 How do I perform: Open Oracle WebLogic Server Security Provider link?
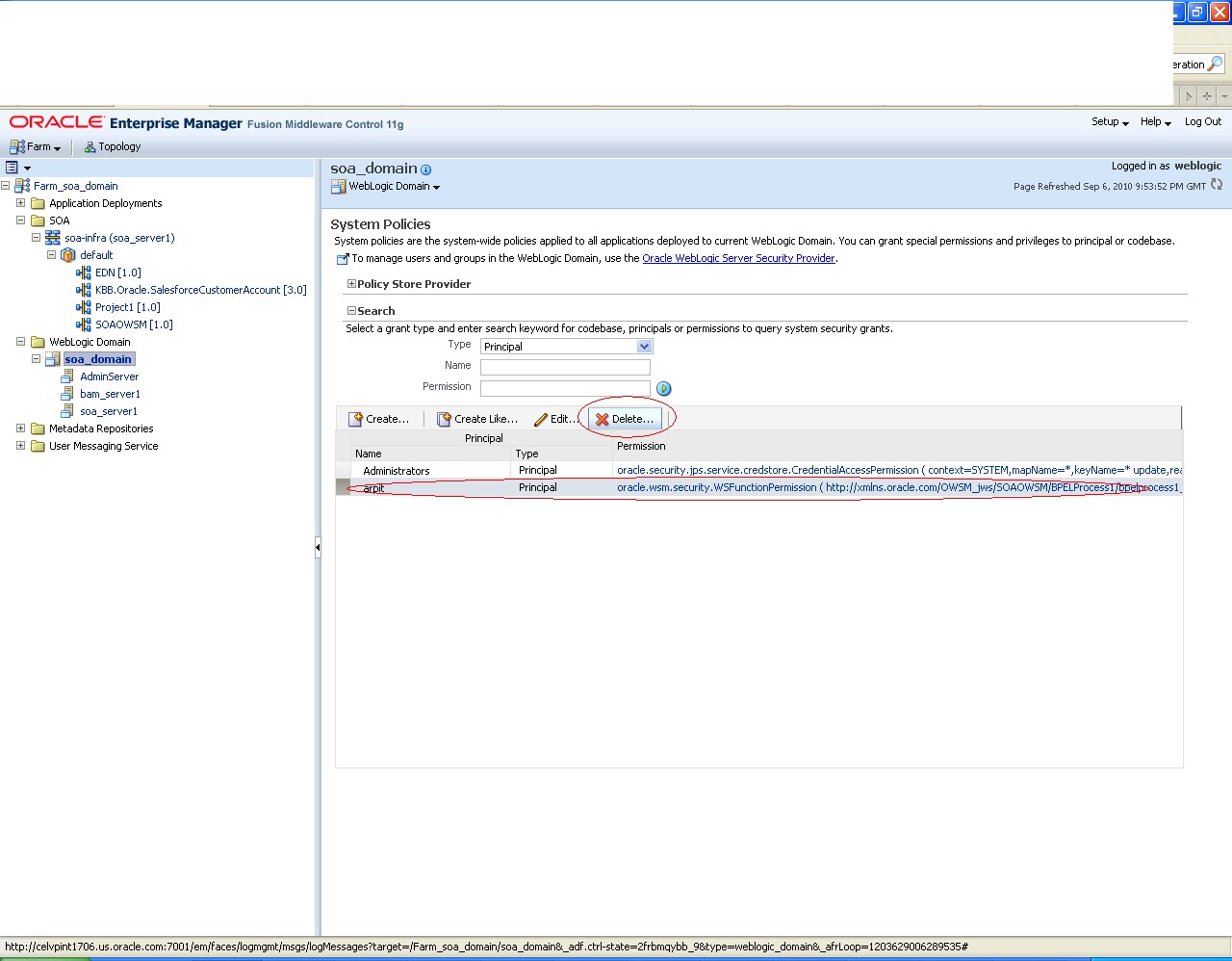click(738, 258)
